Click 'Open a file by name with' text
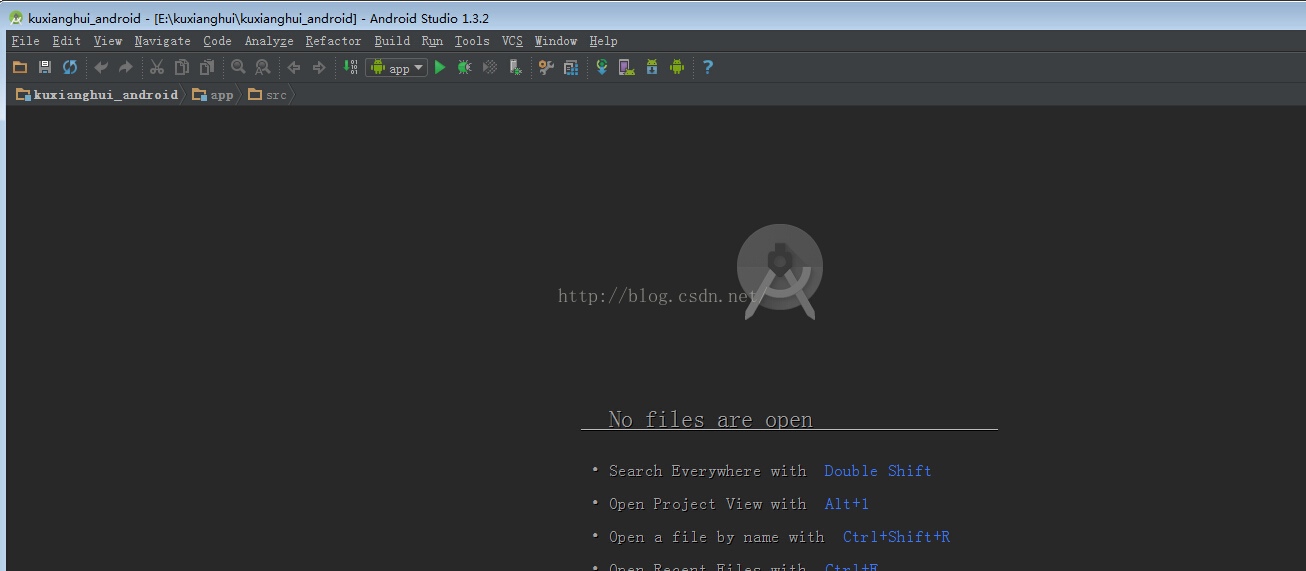Viewport: 1306px width, 571px height. [x=717, y=537]
